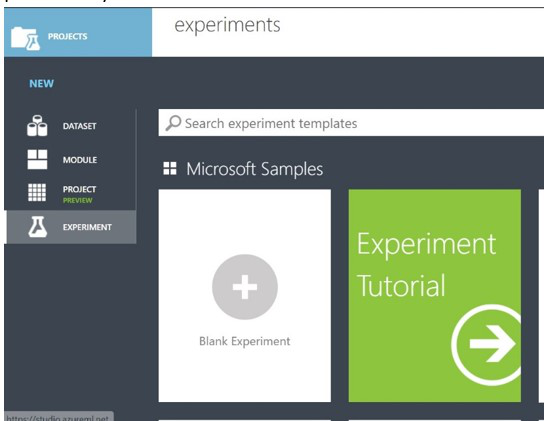Choose the DATASET menu entry
544x421 pixels.
71,126
